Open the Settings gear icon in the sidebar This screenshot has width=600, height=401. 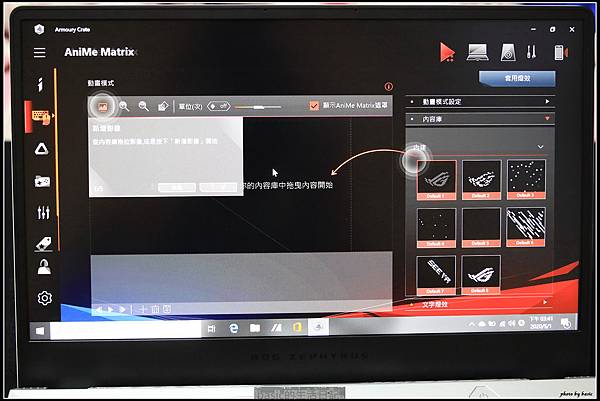44,298
